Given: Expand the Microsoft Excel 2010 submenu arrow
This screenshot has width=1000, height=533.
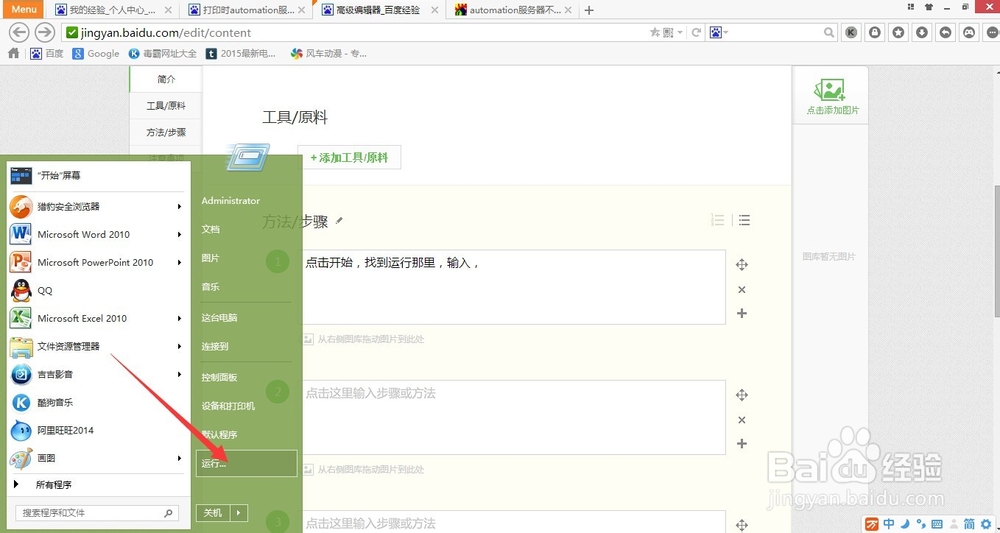Looking at the screenshot, I should coord(179,318).
